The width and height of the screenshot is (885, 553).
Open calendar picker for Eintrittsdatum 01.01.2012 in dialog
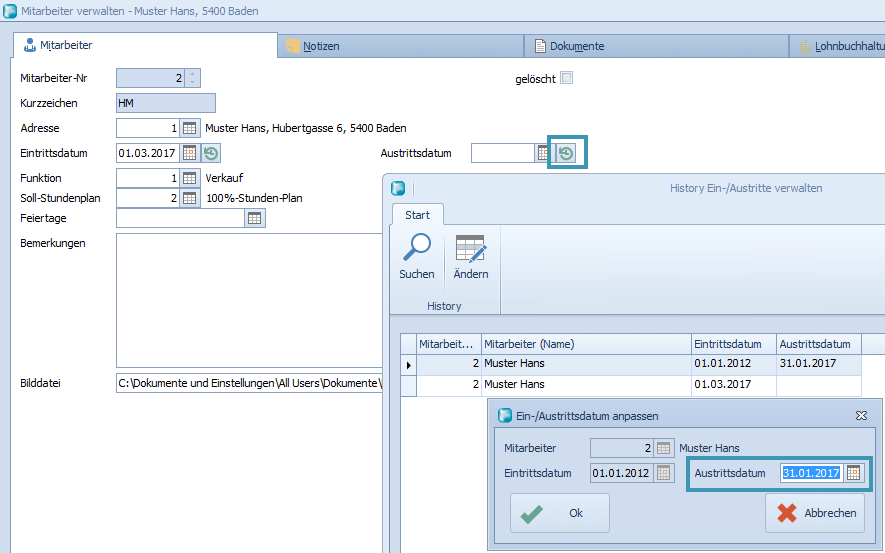coord(664,473)
